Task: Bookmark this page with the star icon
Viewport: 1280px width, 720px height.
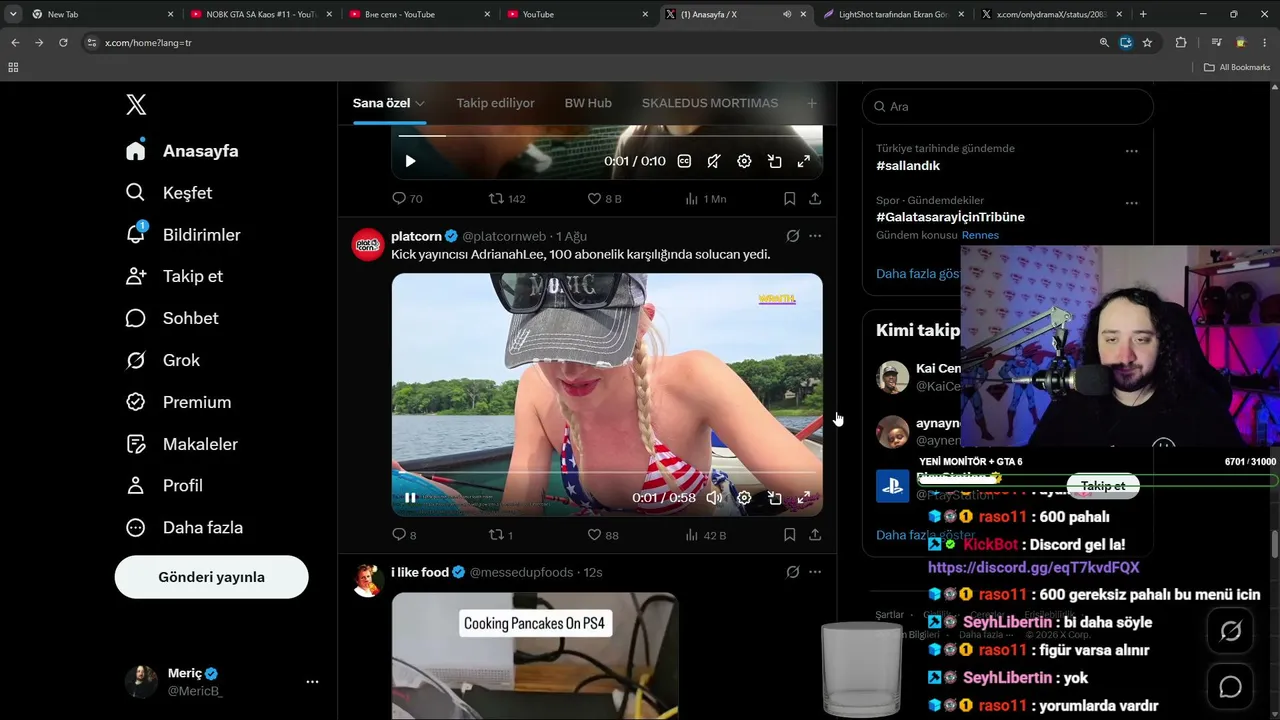Action: tap(1147, 43)
